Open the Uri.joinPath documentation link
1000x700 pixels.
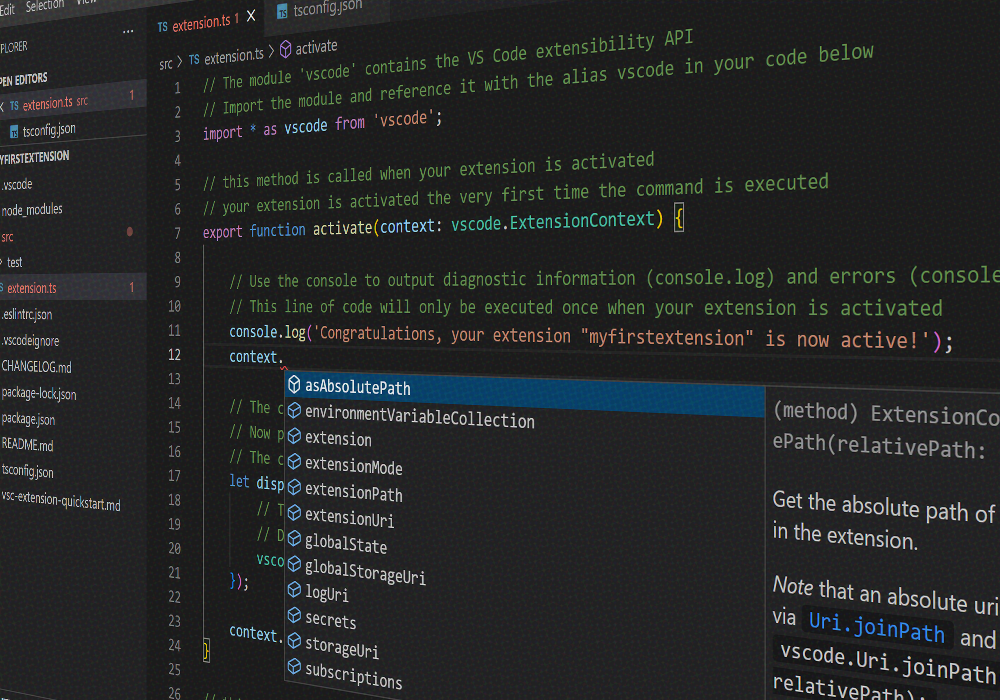point(876,627)
